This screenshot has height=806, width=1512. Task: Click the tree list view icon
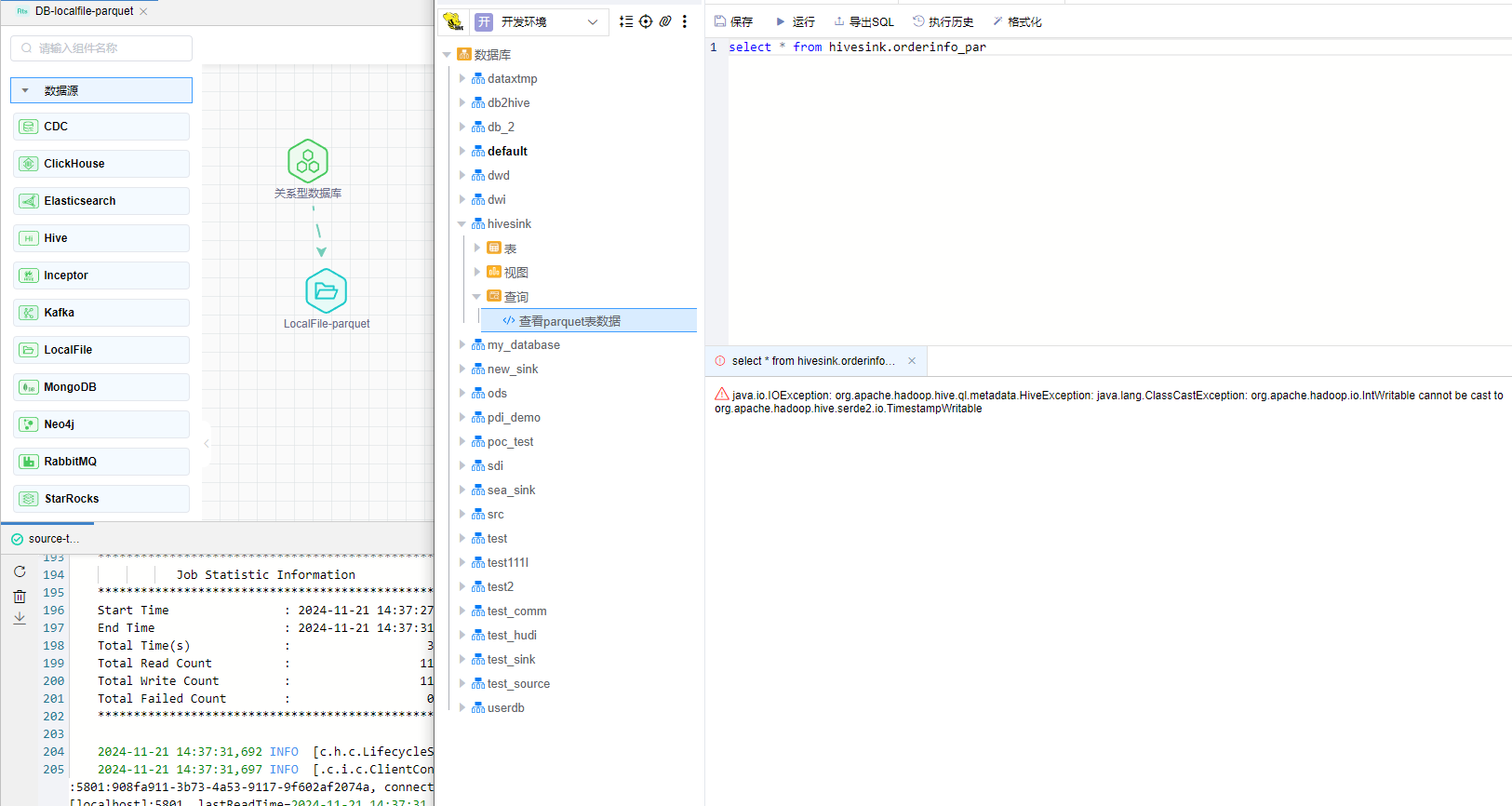tap(626, 21)
